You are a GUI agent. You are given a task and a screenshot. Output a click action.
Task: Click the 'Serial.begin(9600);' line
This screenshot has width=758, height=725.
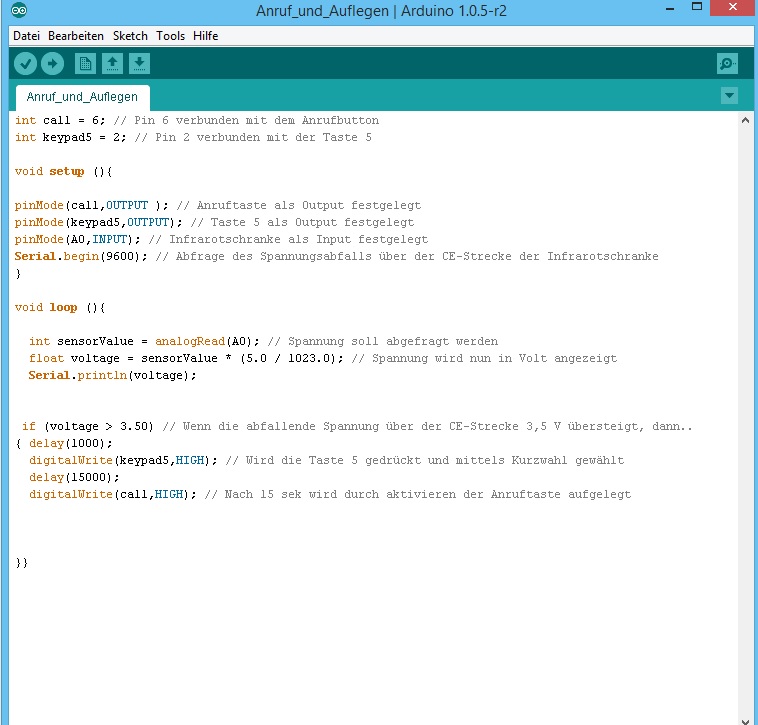336,256
